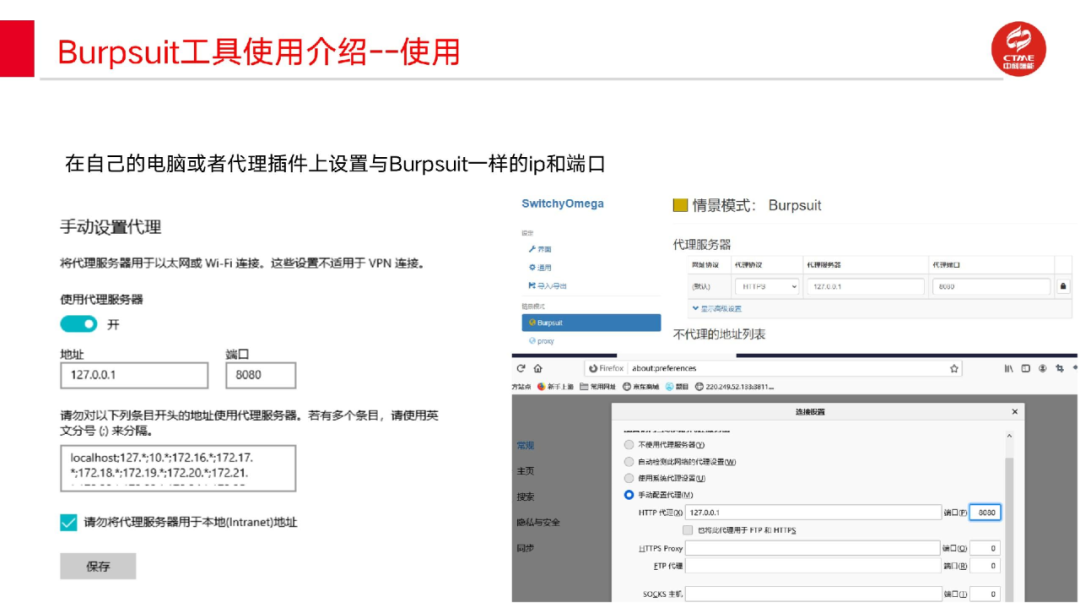Click the FTP 代理 input field
This screenshot has height=608, width=1080.
[x=813, y=566]
